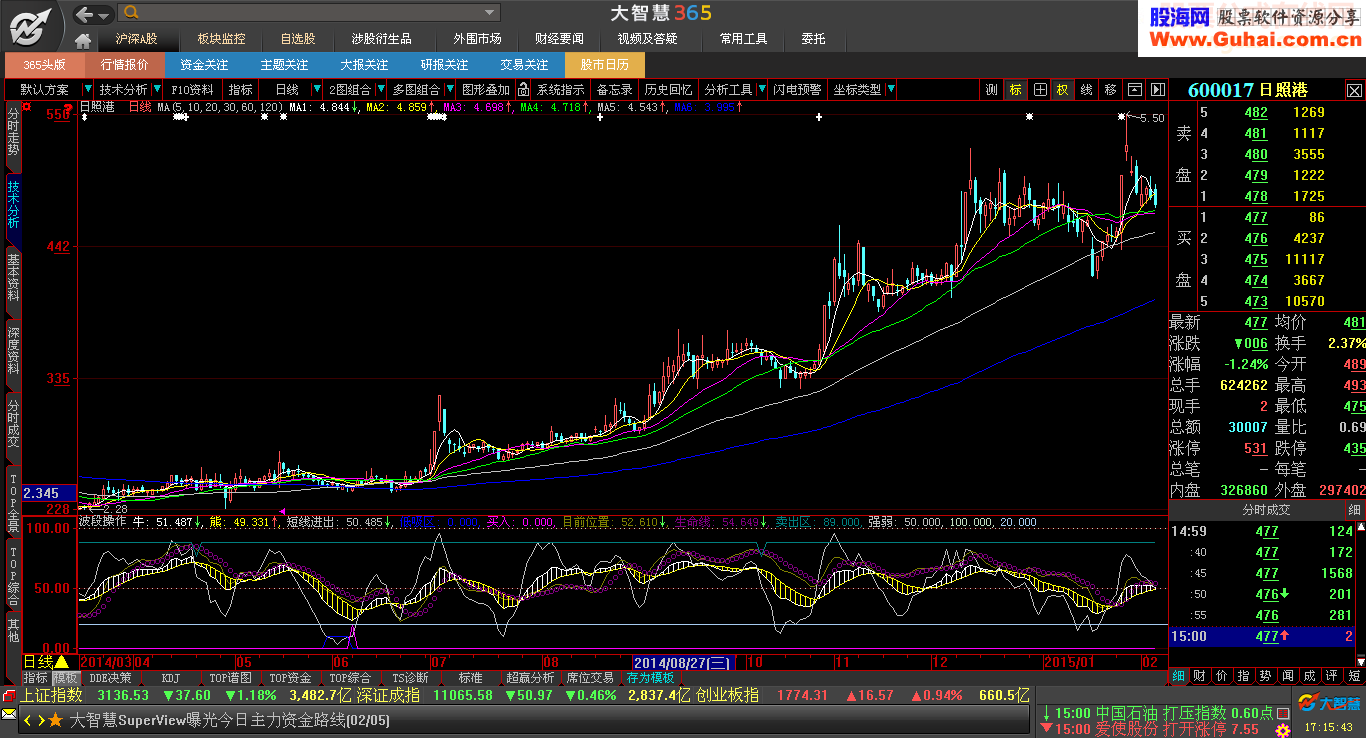Open the search box dropdown arrow
This screenshot has width=1366, height=738.
tap(490, 13)
